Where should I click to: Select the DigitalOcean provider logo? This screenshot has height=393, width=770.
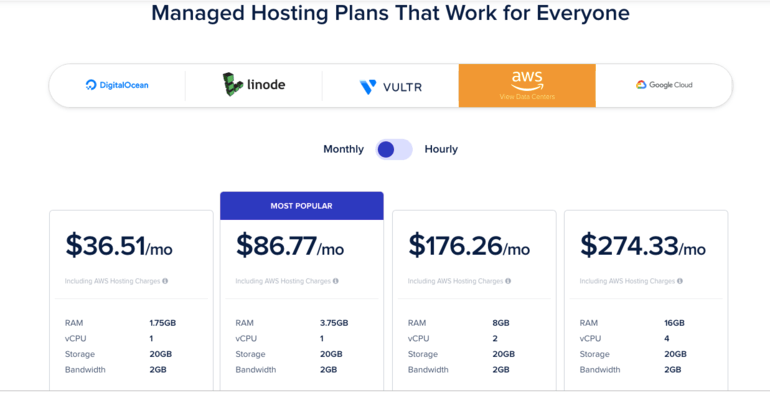click(x=117, y=85)
